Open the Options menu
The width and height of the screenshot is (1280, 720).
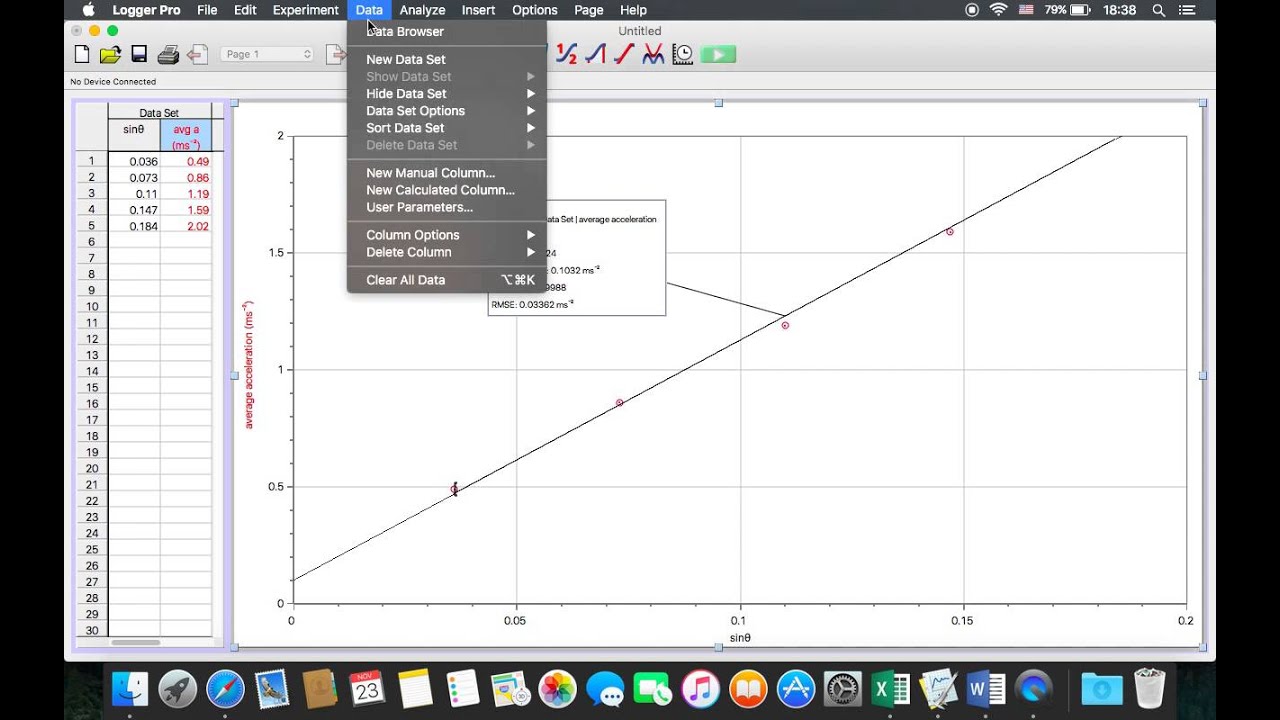coord(535,10)
